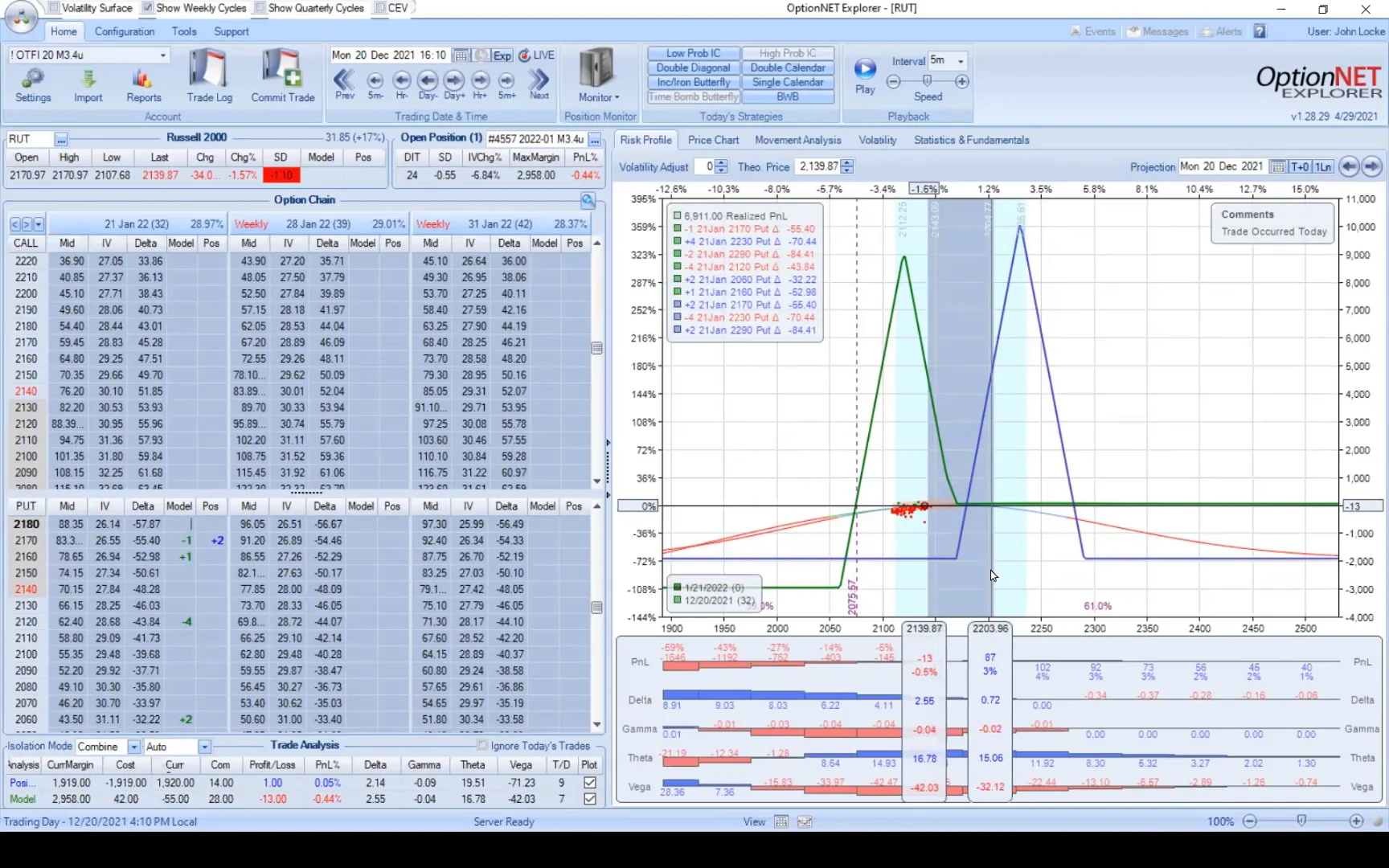Click the Import icon

click(88, 84)
